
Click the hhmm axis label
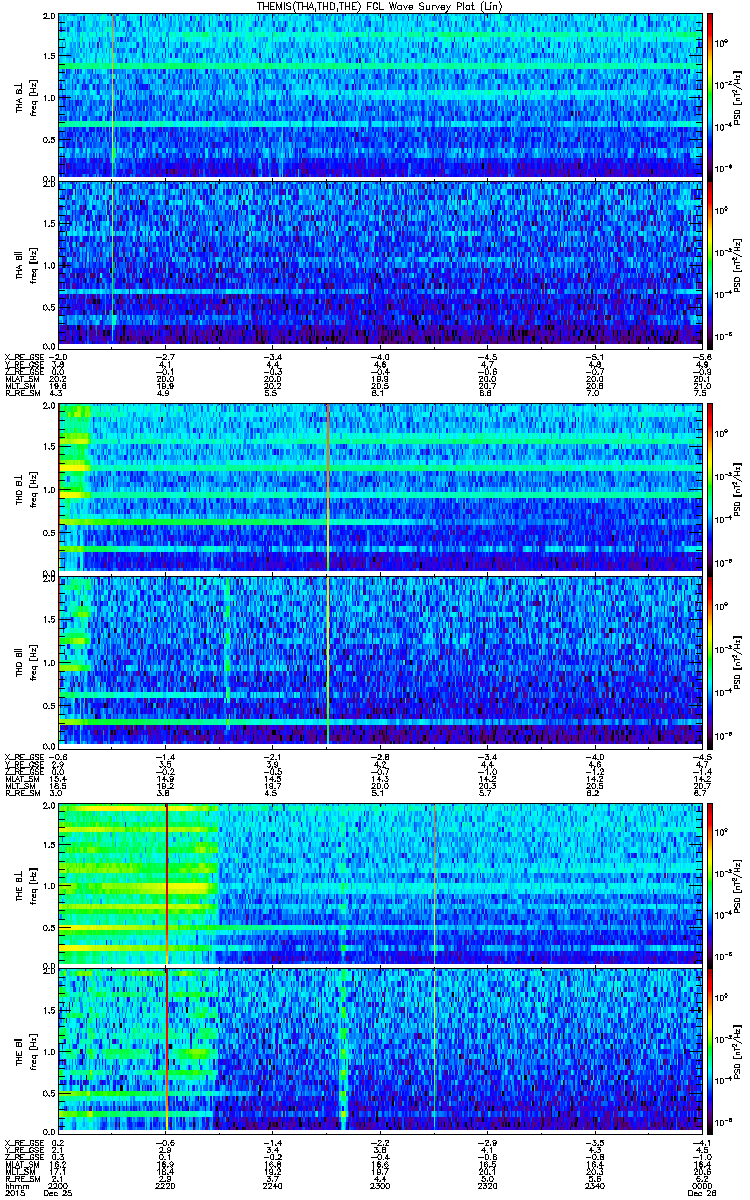16,1184
